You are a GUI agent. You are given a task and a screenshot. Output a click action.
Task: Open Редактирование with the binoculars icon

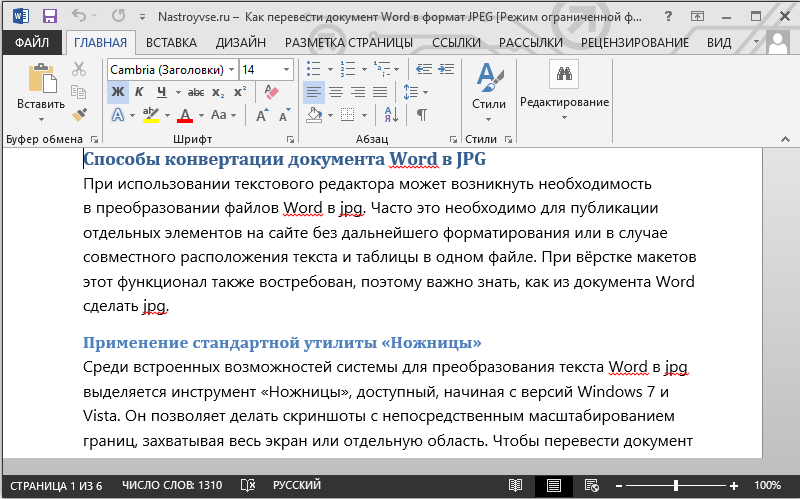point(564,74)
